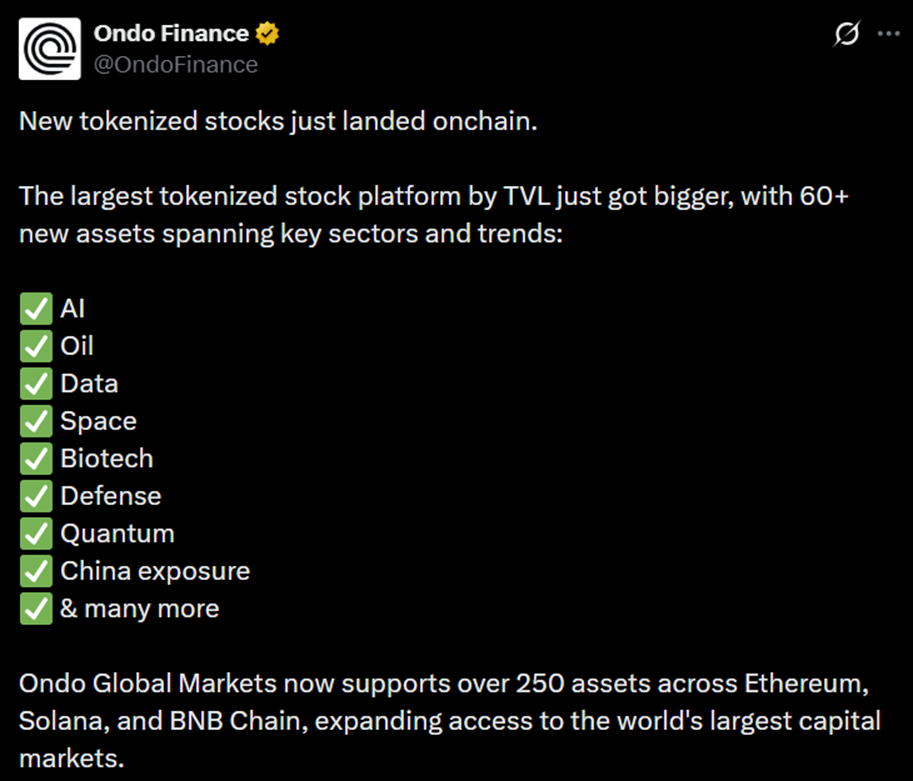Image resolution: width=913 pixels, height=781 pixels.
Task: Click the checkmark beside & many more
Action: [x=36, y=608]
